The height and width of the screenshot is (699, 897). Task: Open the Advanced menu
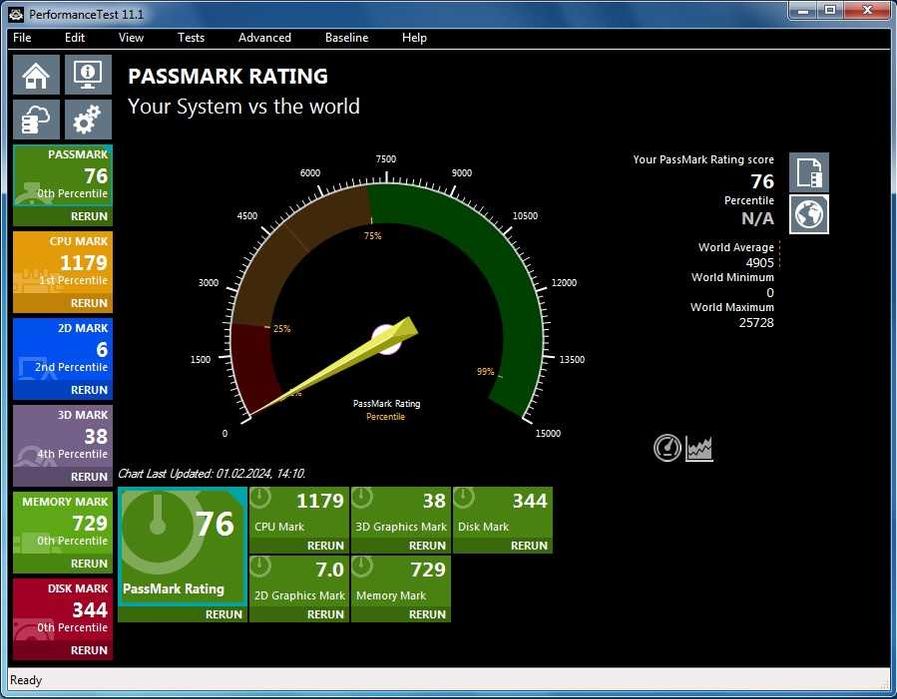[264, 38]
